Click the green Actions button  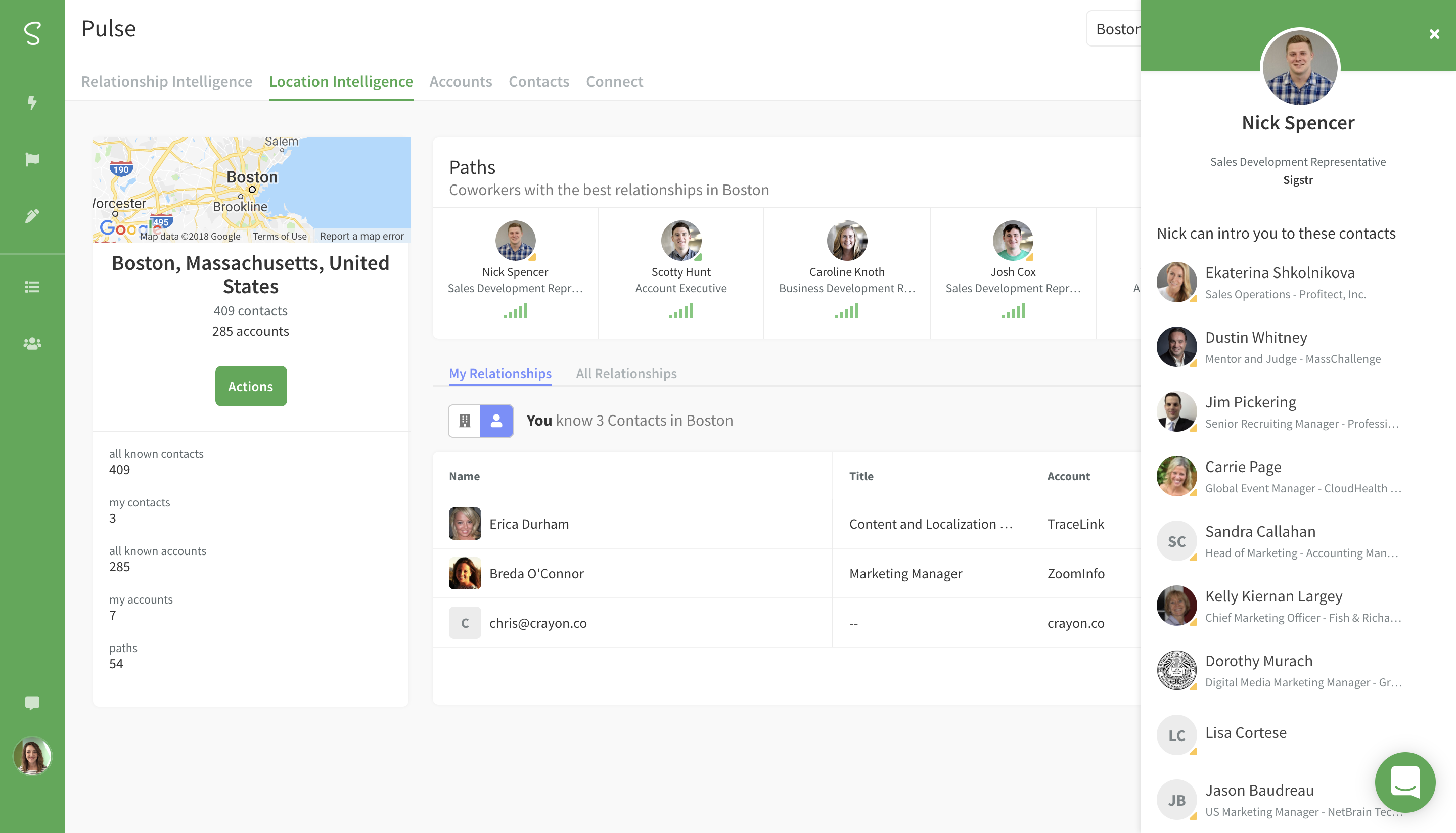click(251, 386)
